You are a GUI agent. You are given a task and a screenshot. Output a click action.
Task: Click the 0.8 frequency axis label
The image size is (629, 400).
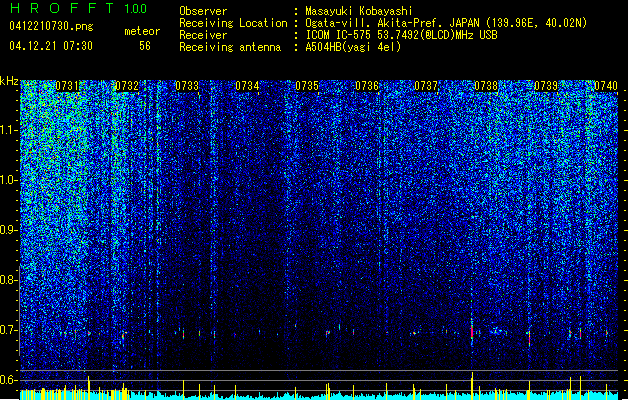click(x=9, y=280)
